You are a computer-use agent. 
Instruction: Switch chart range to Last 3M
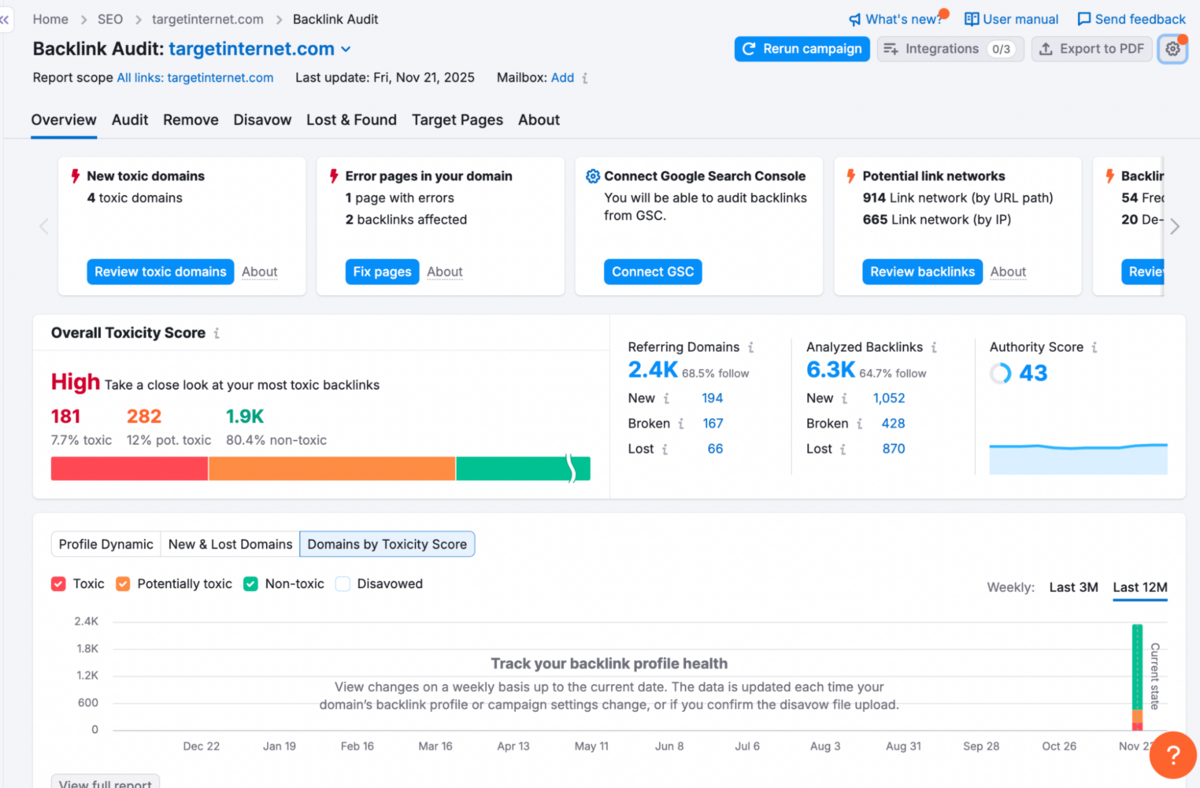click(x=1074, y=587)
